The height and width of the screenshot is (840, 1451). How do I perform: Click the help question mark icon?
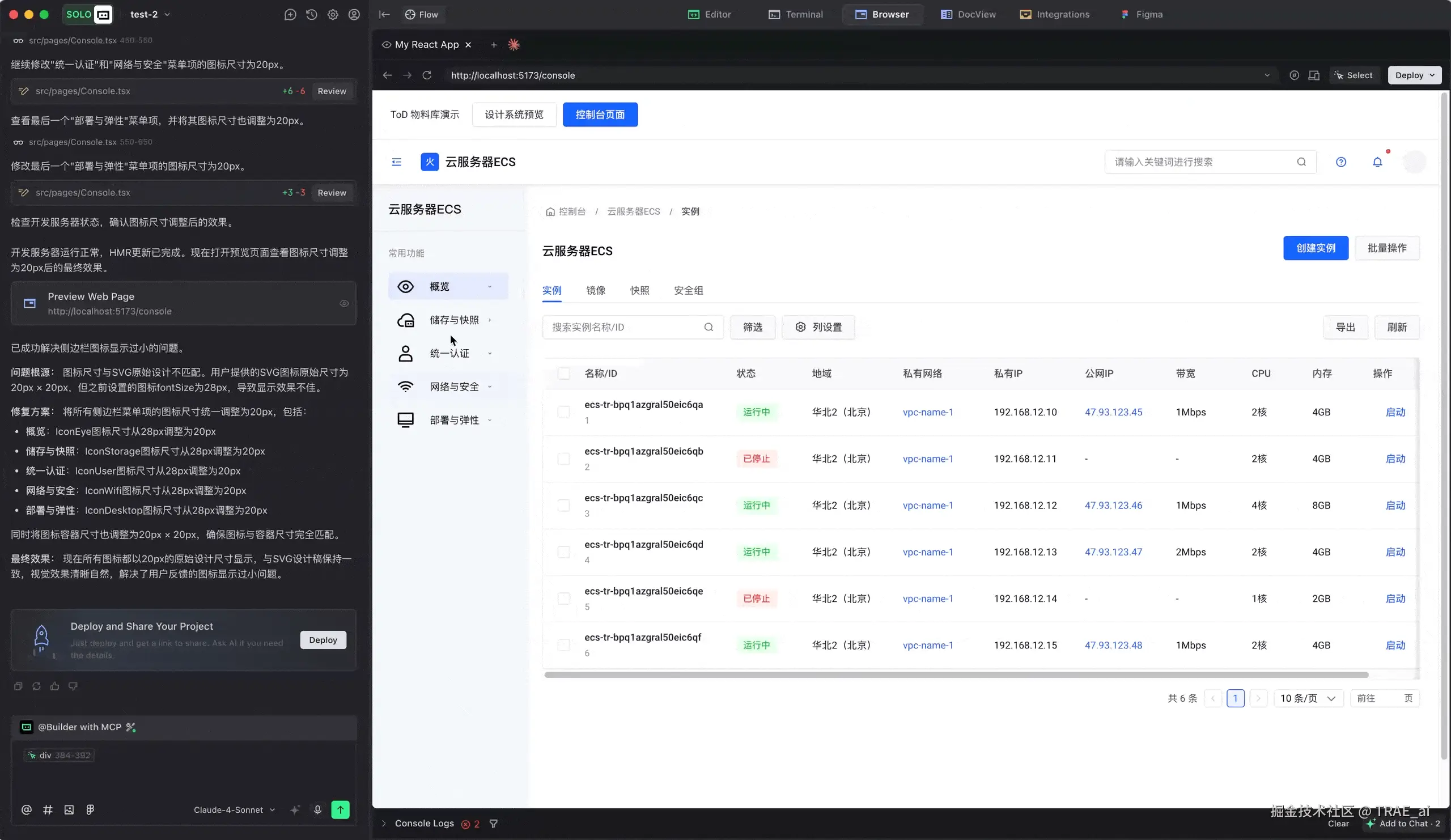click(1340, 162)
